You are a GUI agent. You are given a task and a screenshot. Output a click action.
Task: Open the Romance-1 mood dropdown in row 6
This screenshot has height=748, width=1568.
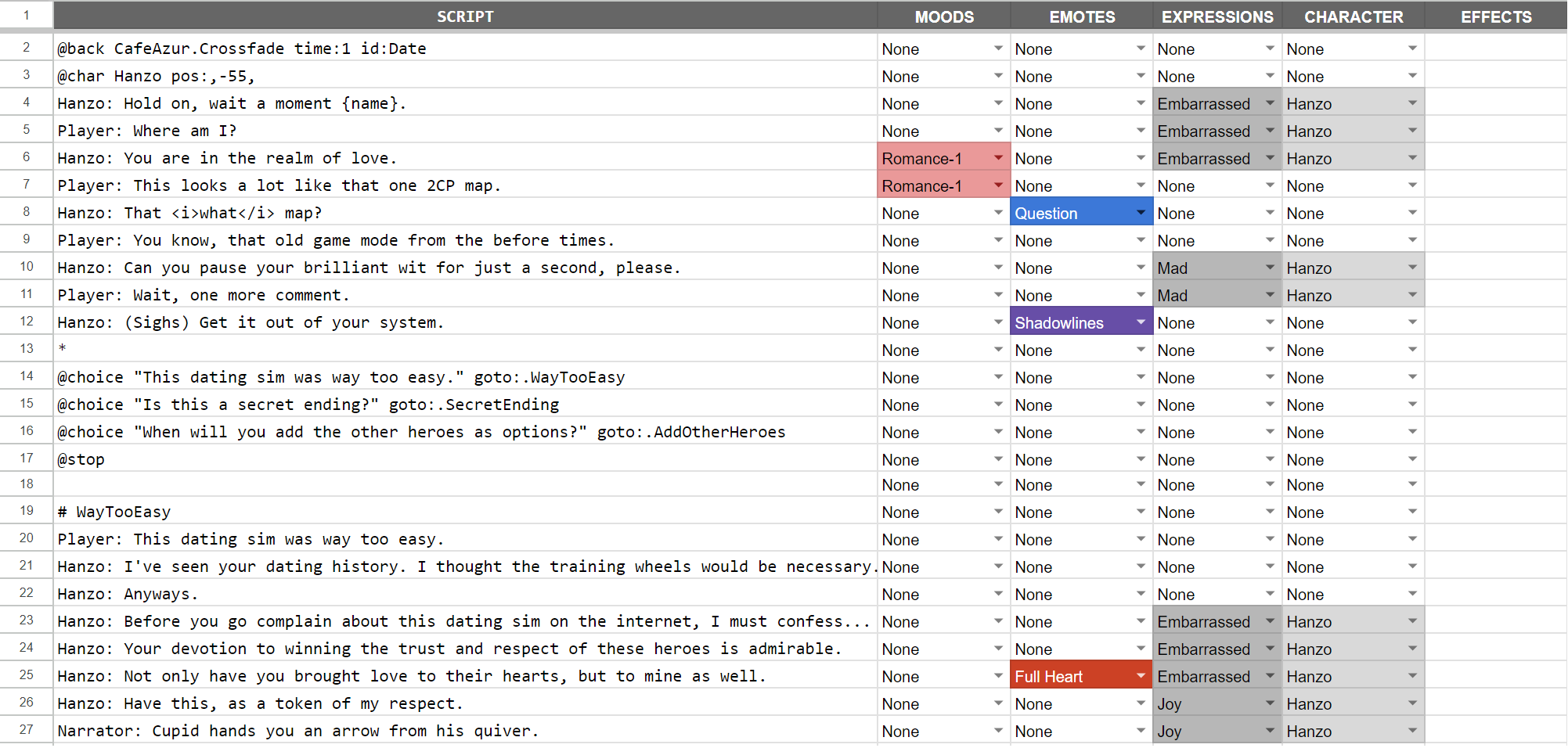pos(998,158)
